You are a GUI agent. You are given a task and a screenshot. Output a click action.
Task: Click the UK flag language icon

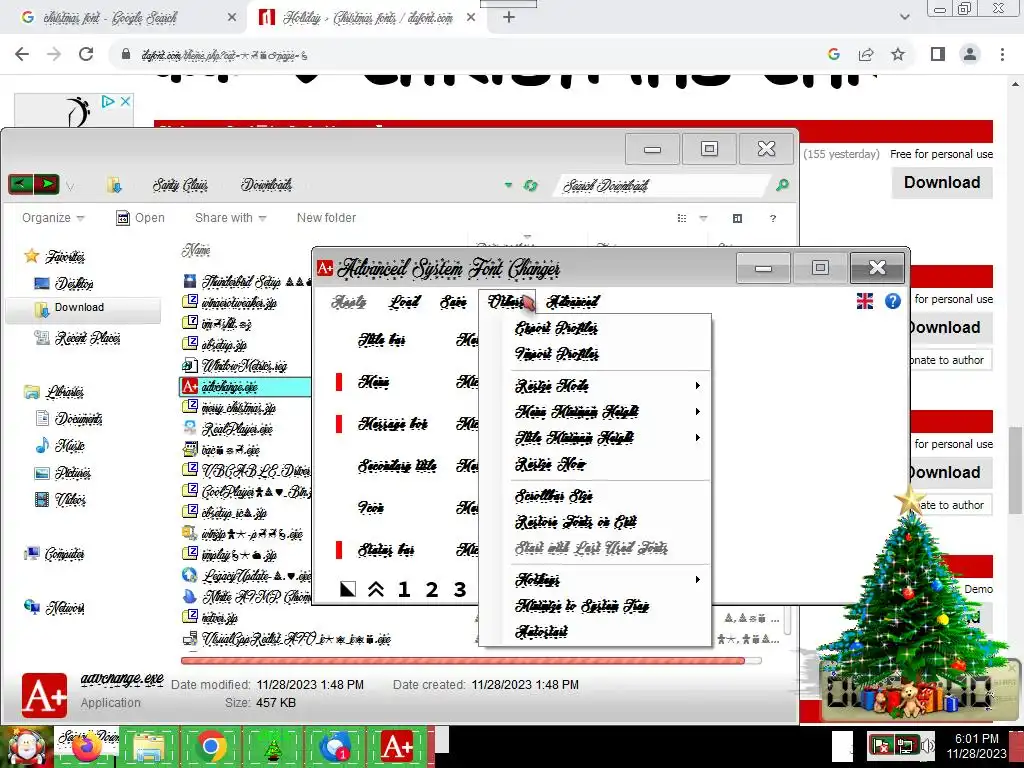865,301
